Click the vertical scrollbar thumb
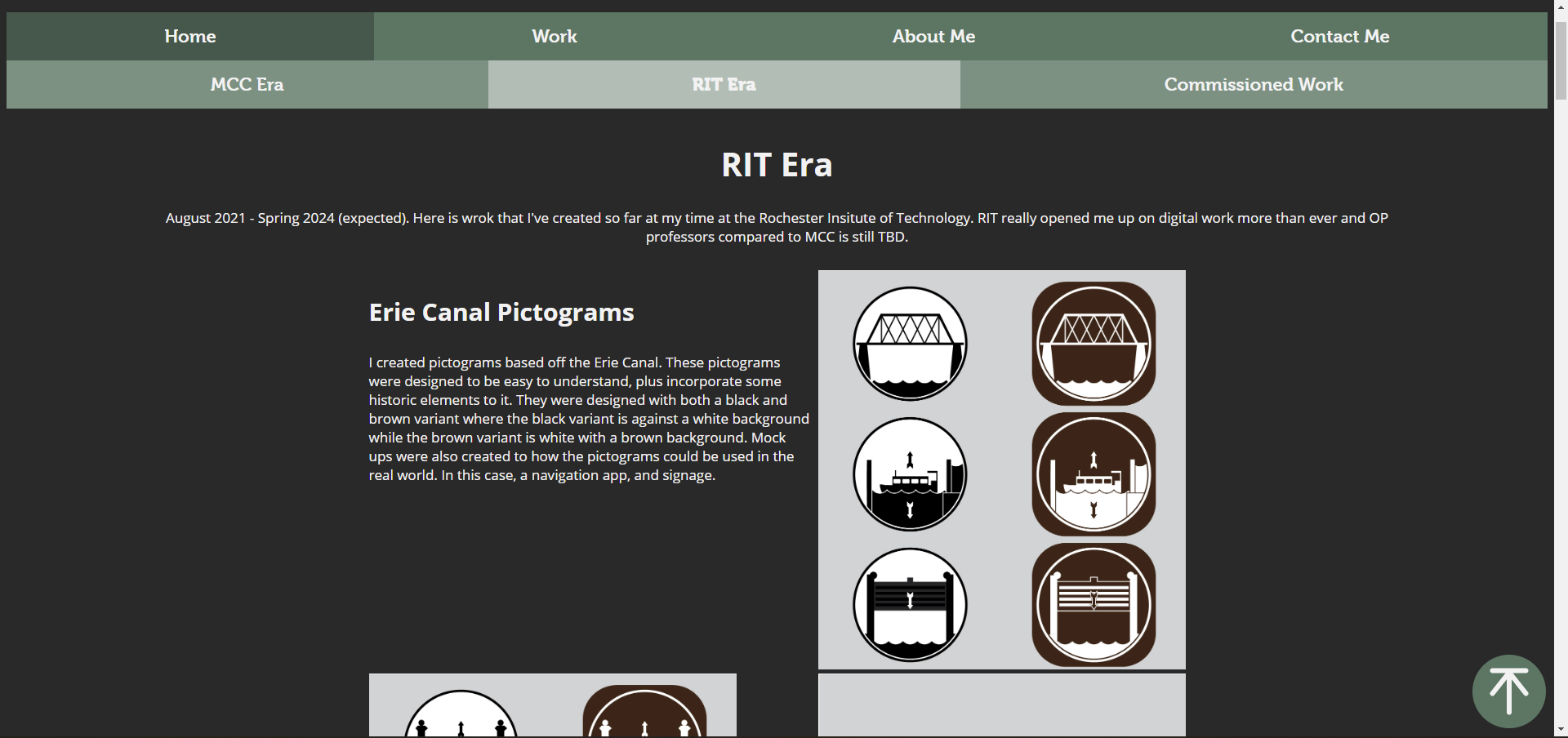The height and width of the screenshot is (738, 1568). pyautogui.click(x=1561, y=61)
